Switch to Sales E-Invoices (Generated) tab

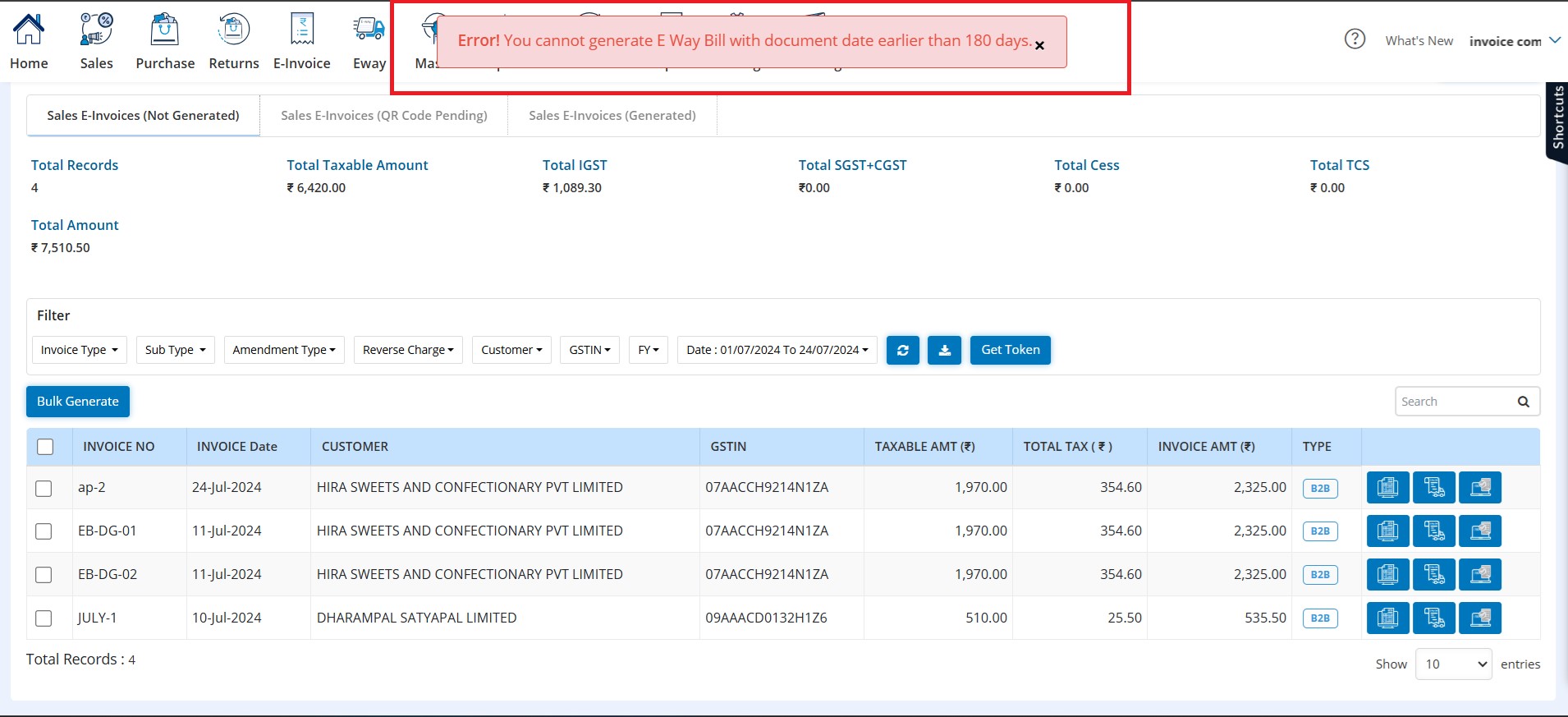612,115
